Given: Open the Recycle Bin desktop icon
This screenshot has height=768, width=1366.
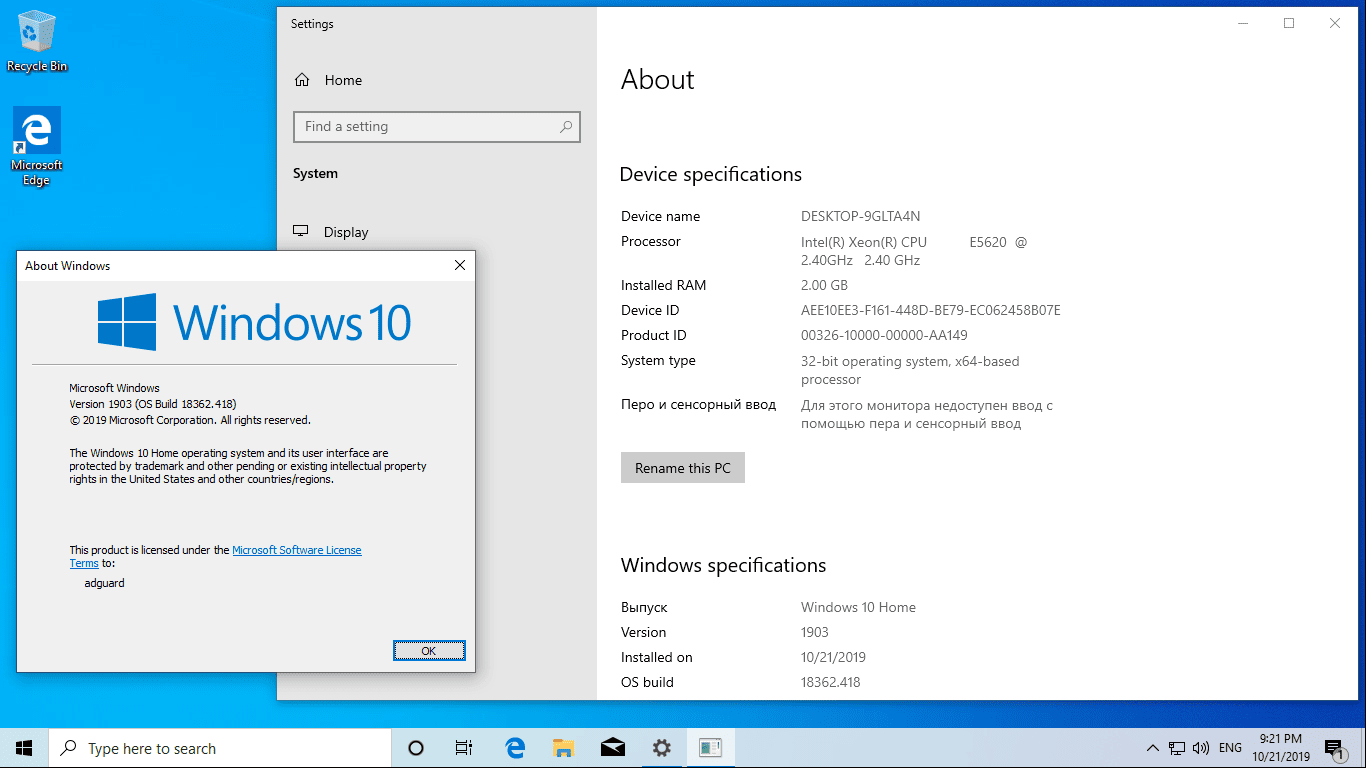Looking at the screenshot, I should click(37, 40).
